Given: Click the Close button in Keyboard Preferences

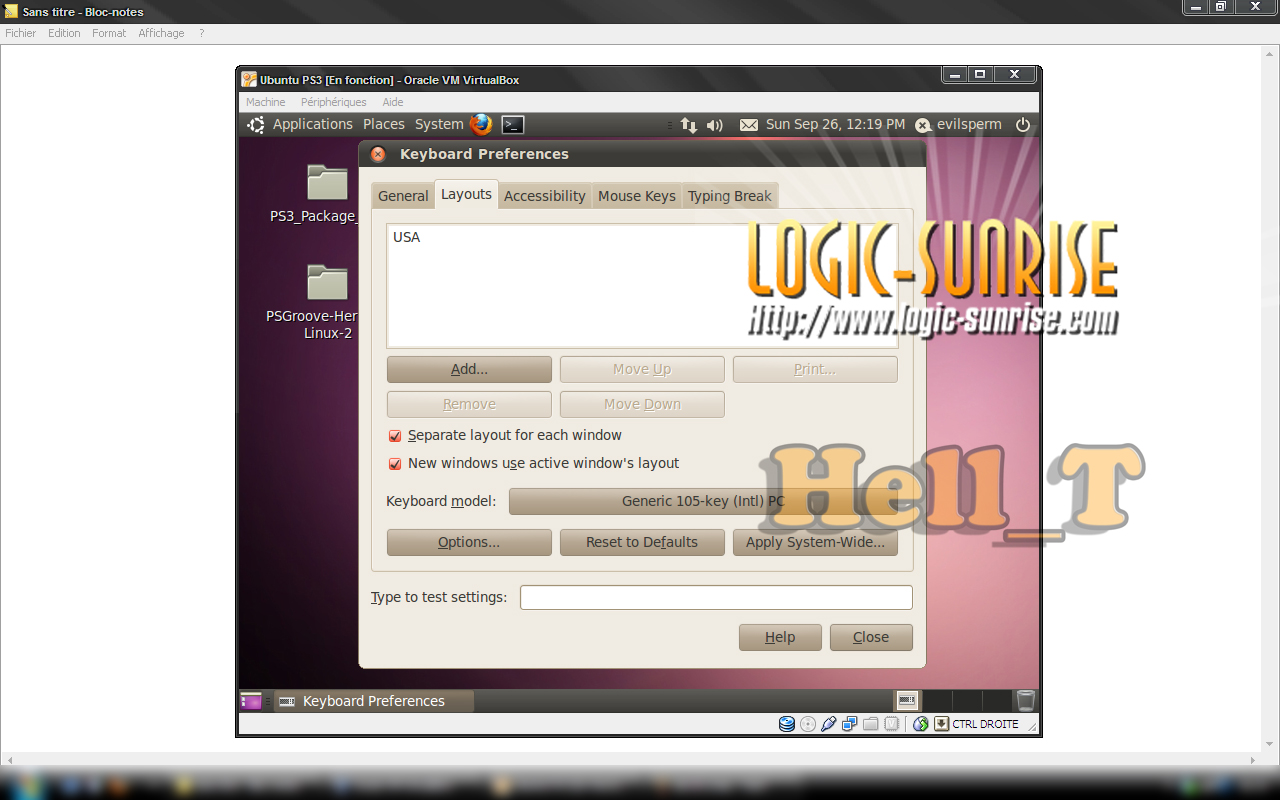Looking at the screenshot, I should (x=871, y=637).
